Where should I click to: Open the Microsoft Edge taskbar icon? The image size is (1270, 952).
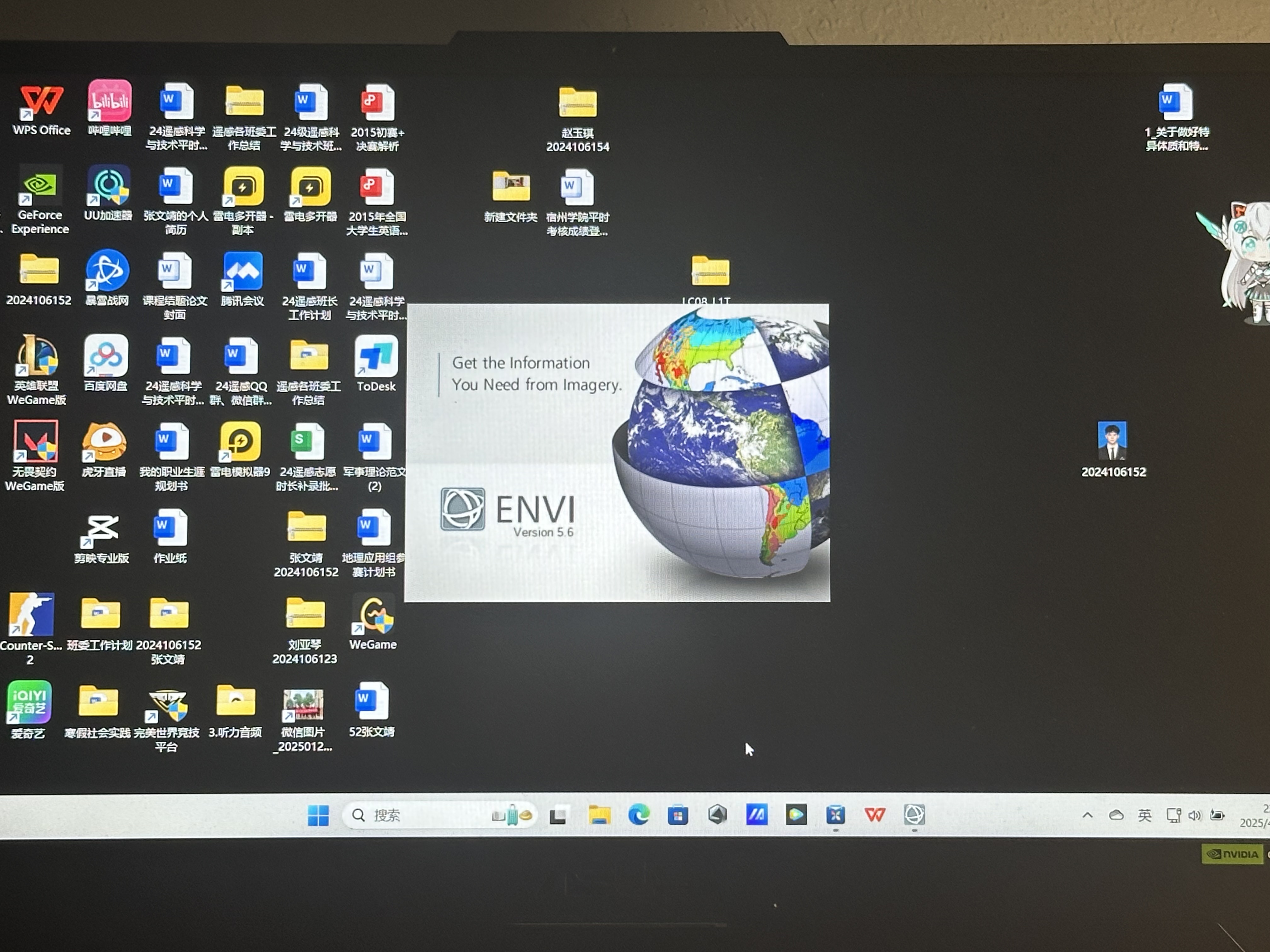[638, 815]
